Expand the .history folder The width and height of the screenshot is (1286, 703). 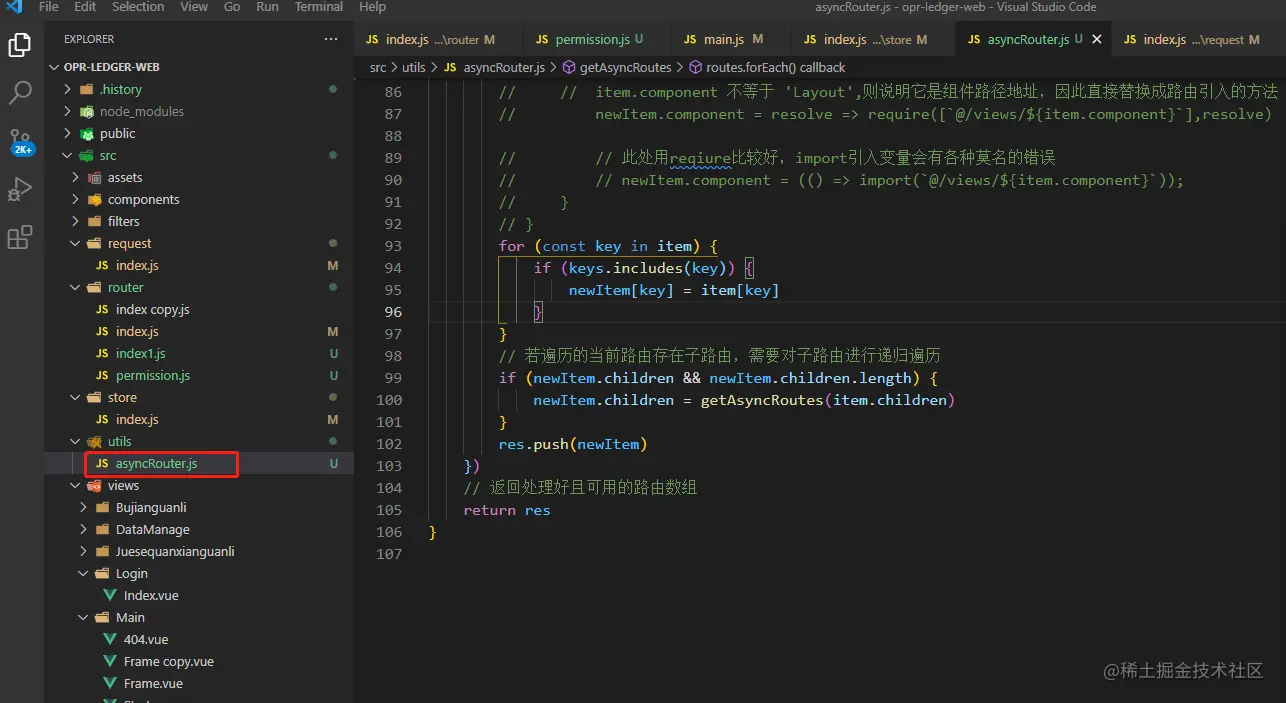120,89
